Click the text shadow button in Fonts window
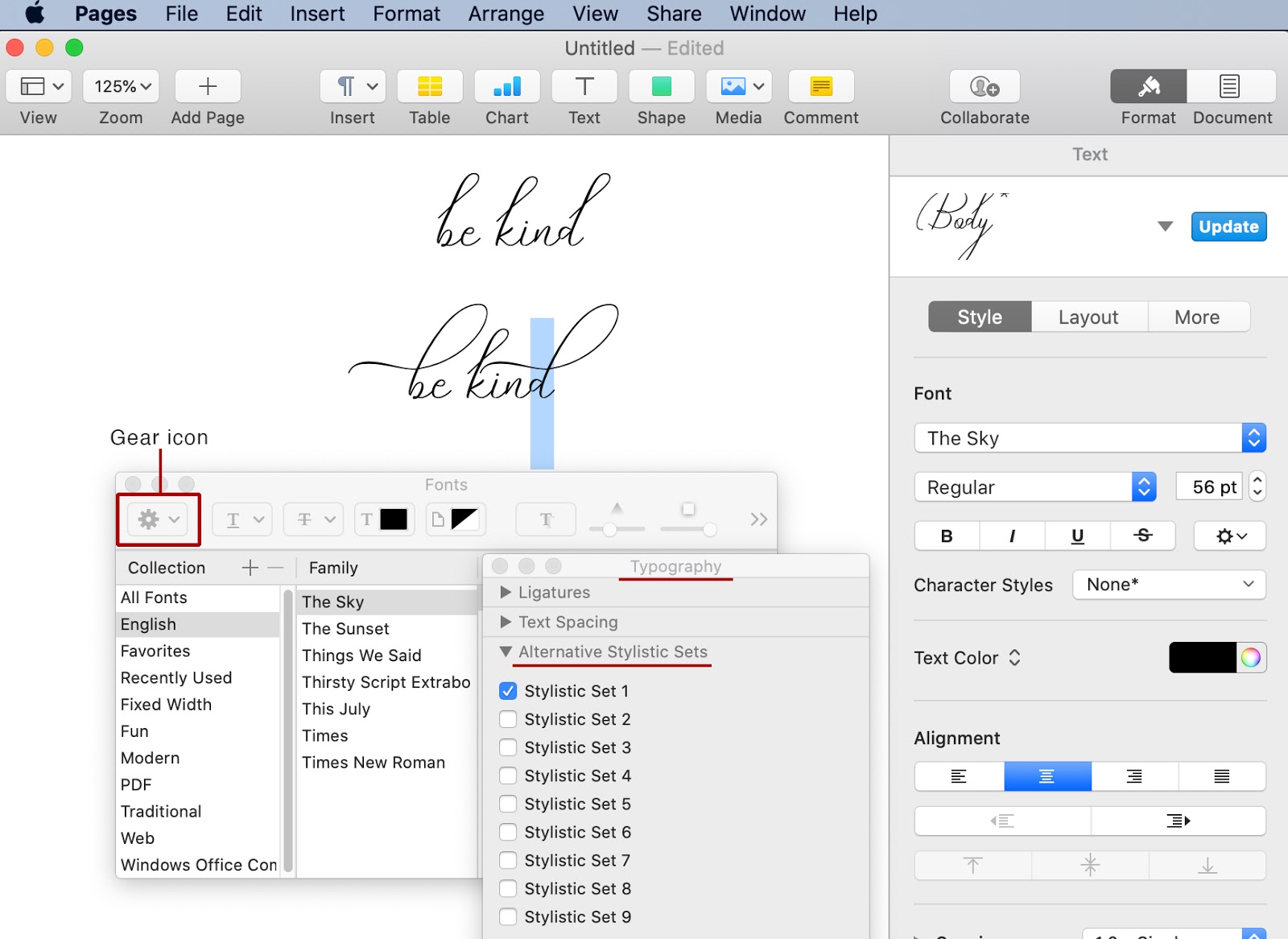Viewport: 1288px width, 939px height. pos(546,519)
